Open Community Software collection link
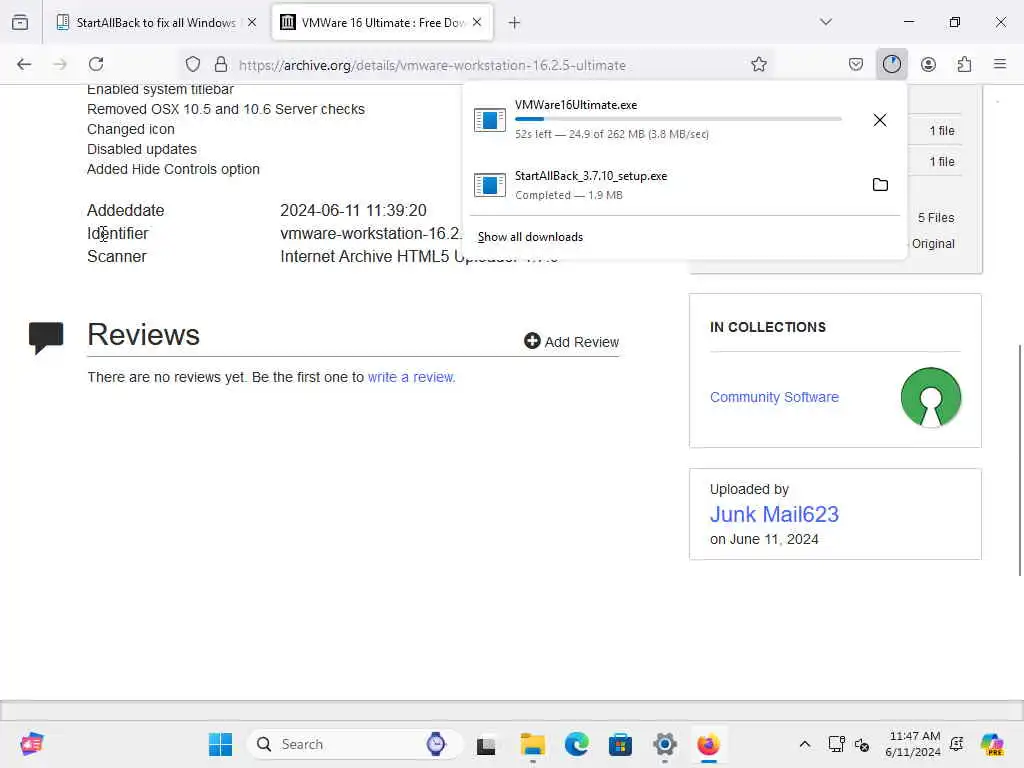 tap(774, 397)
